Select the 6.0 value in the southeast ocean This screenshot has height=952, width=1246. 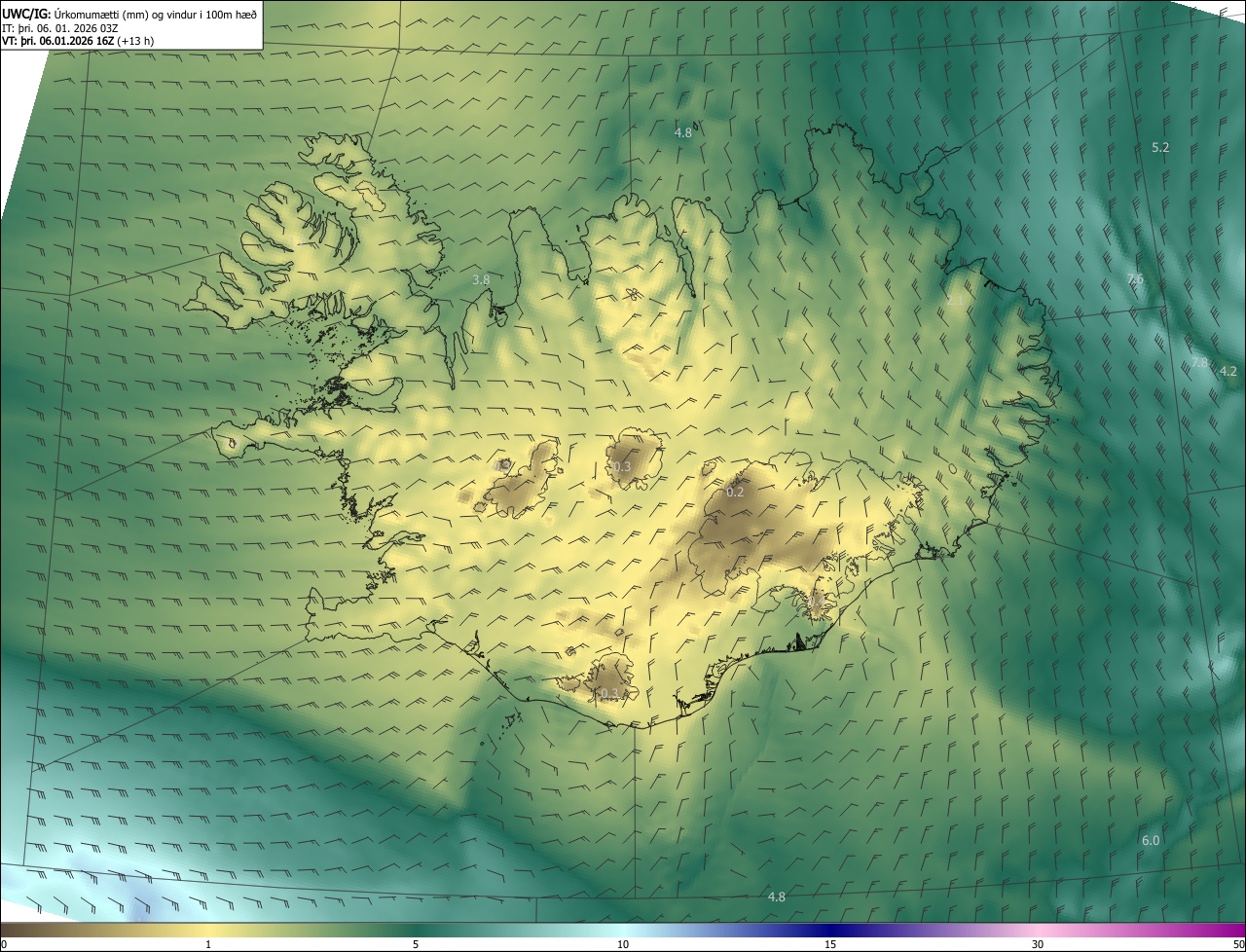pyautogui.click(x=1151, y=840)
